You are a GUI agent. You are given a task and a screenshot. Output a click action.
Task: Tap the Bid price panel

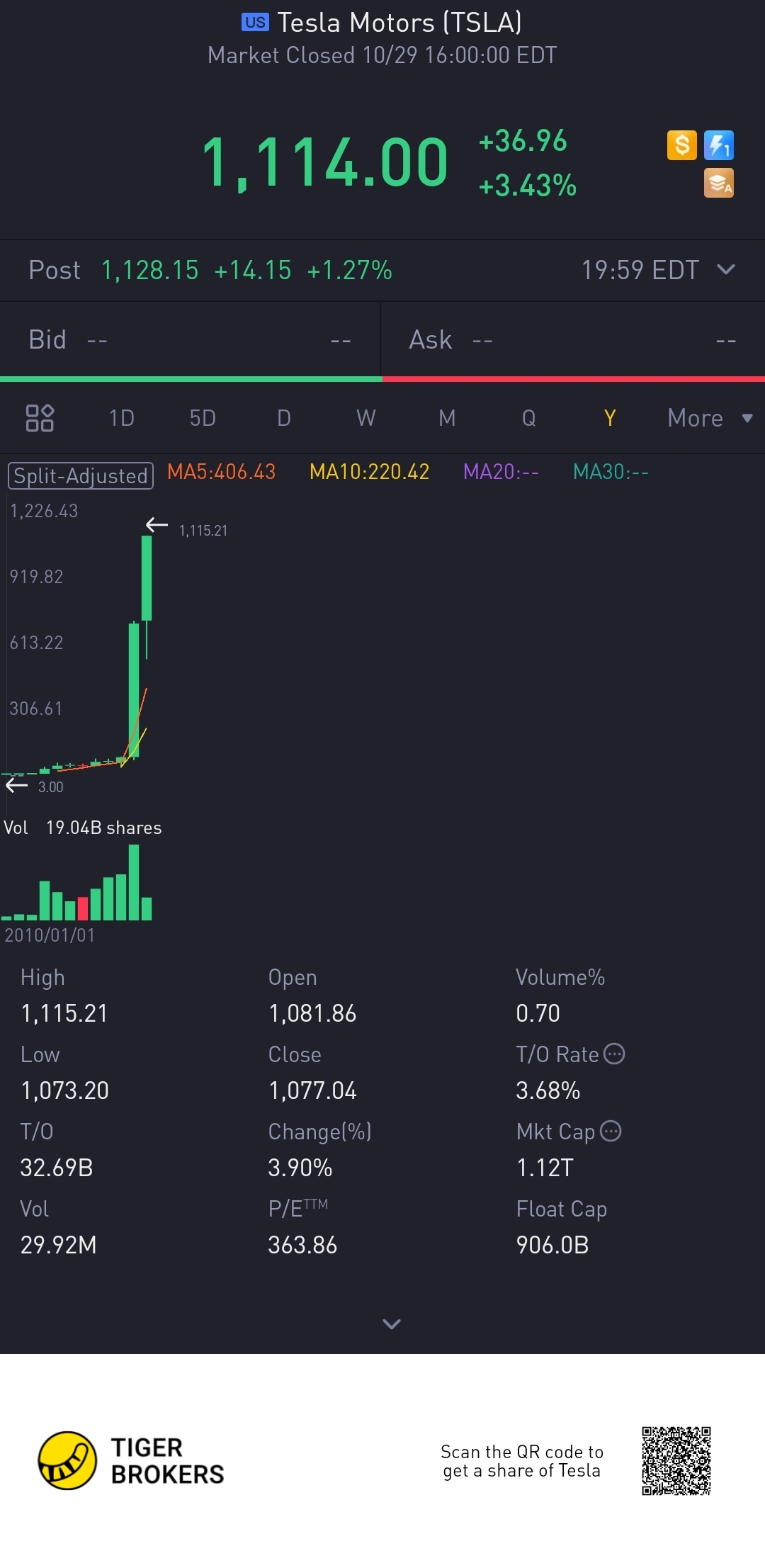190,340
